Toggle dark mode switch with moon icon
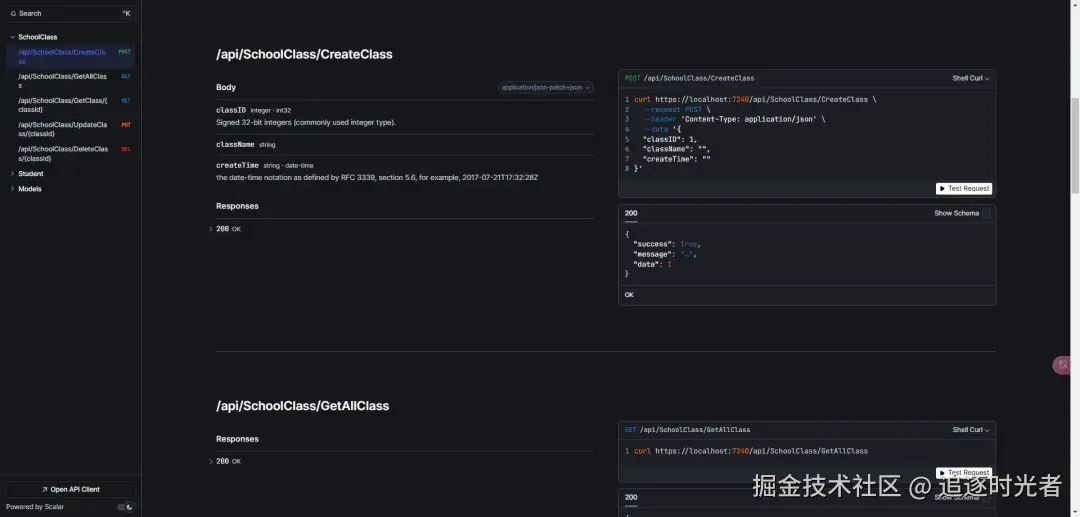Image resolution: width=1080 pixels, height=517 pixels. pyautogui.click(x=125, y=507)
